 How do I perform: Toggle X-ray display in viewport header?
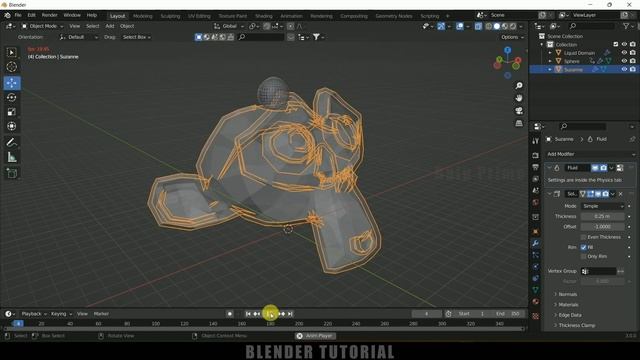pos(478,26)
